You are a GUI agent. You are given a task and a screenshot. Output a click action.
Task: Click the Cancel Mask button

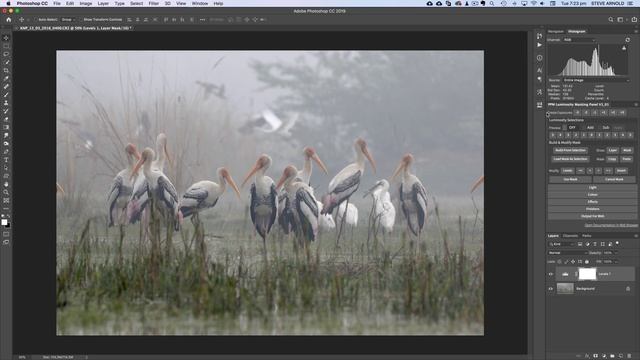614,179
